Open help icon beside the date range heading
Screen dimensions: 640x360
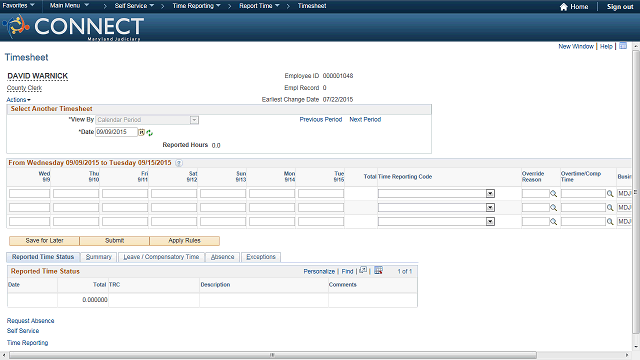click(179, 163)
